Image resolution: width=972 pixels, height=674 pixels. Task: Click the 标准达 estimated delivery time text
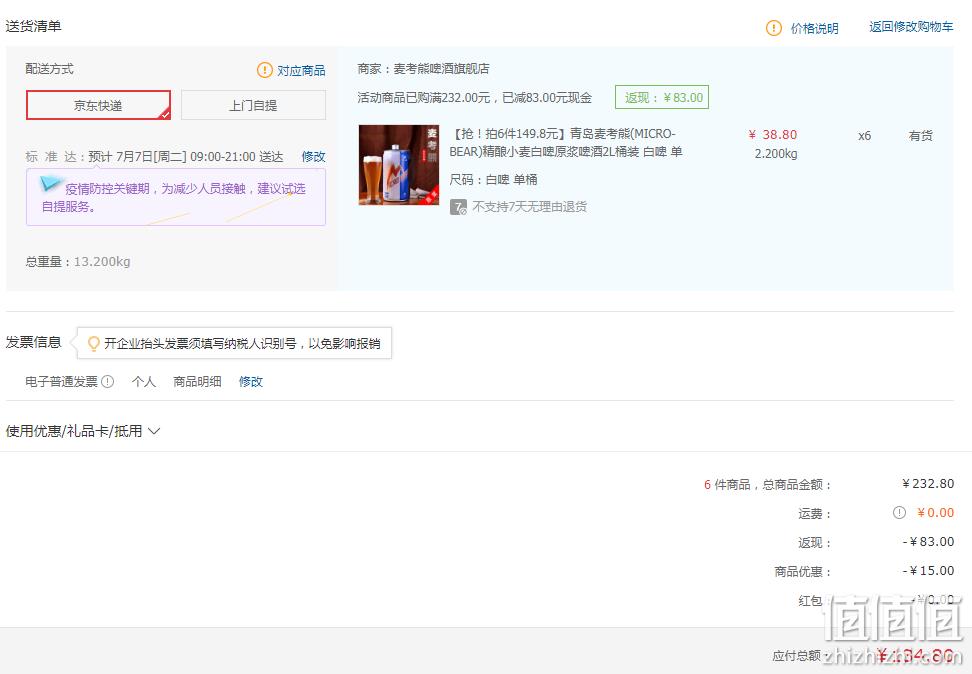point(154,157)
